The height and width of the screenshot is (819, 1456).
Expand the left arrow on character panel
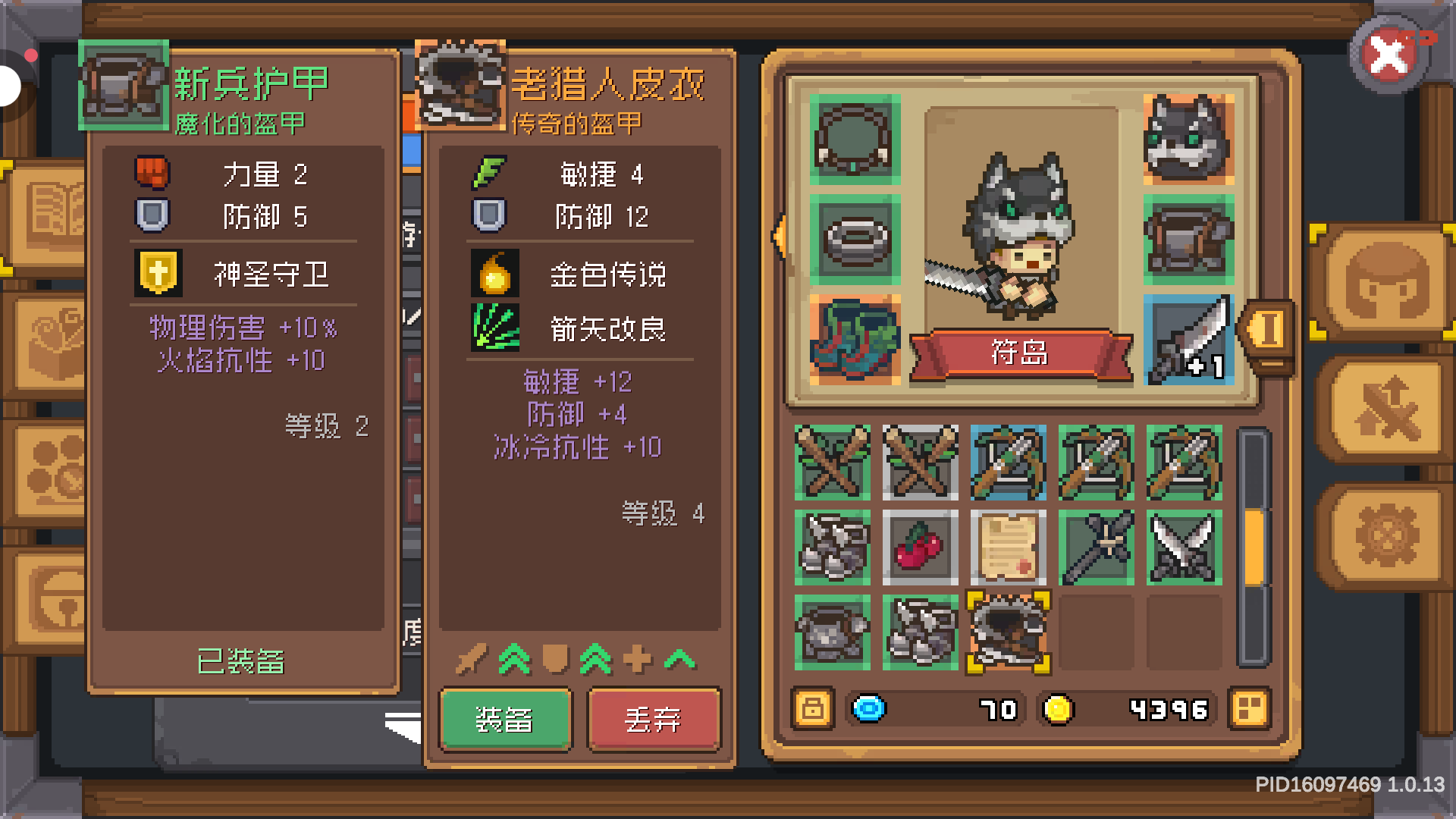(779, 236)
